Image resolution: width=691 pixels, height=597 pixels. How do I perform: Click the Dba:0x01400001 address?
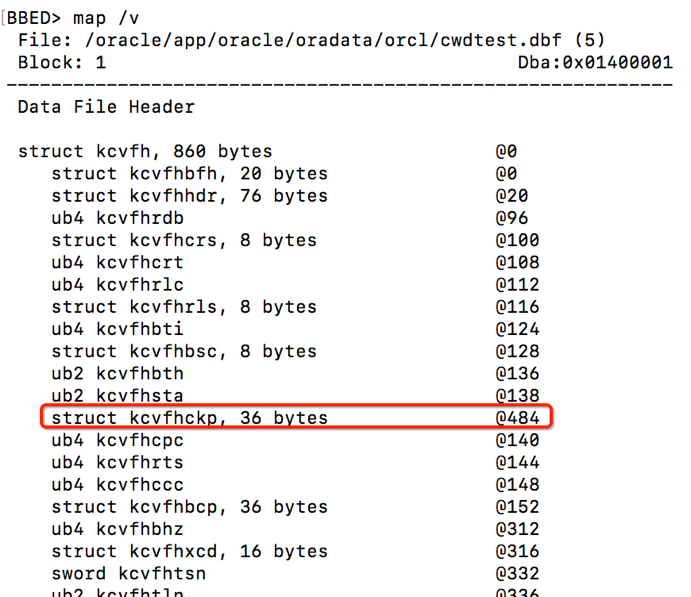pyautogui.click(x=590, y=62)
